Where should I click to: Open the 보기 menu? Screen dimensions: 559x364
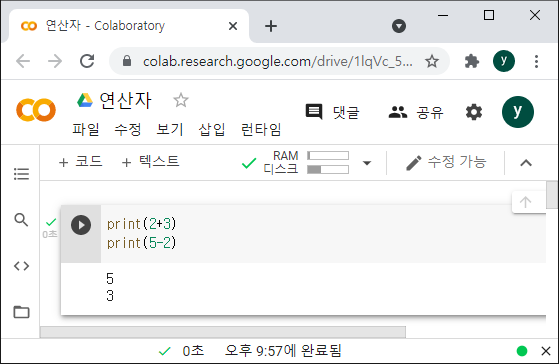[x=170, y=129]
